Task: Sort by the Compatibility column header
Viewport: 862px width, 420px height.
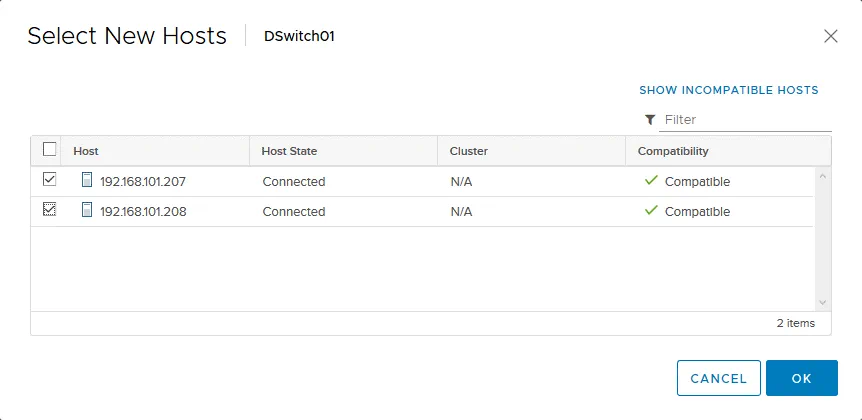Action: pyautogui.click(x=673, y=151)
